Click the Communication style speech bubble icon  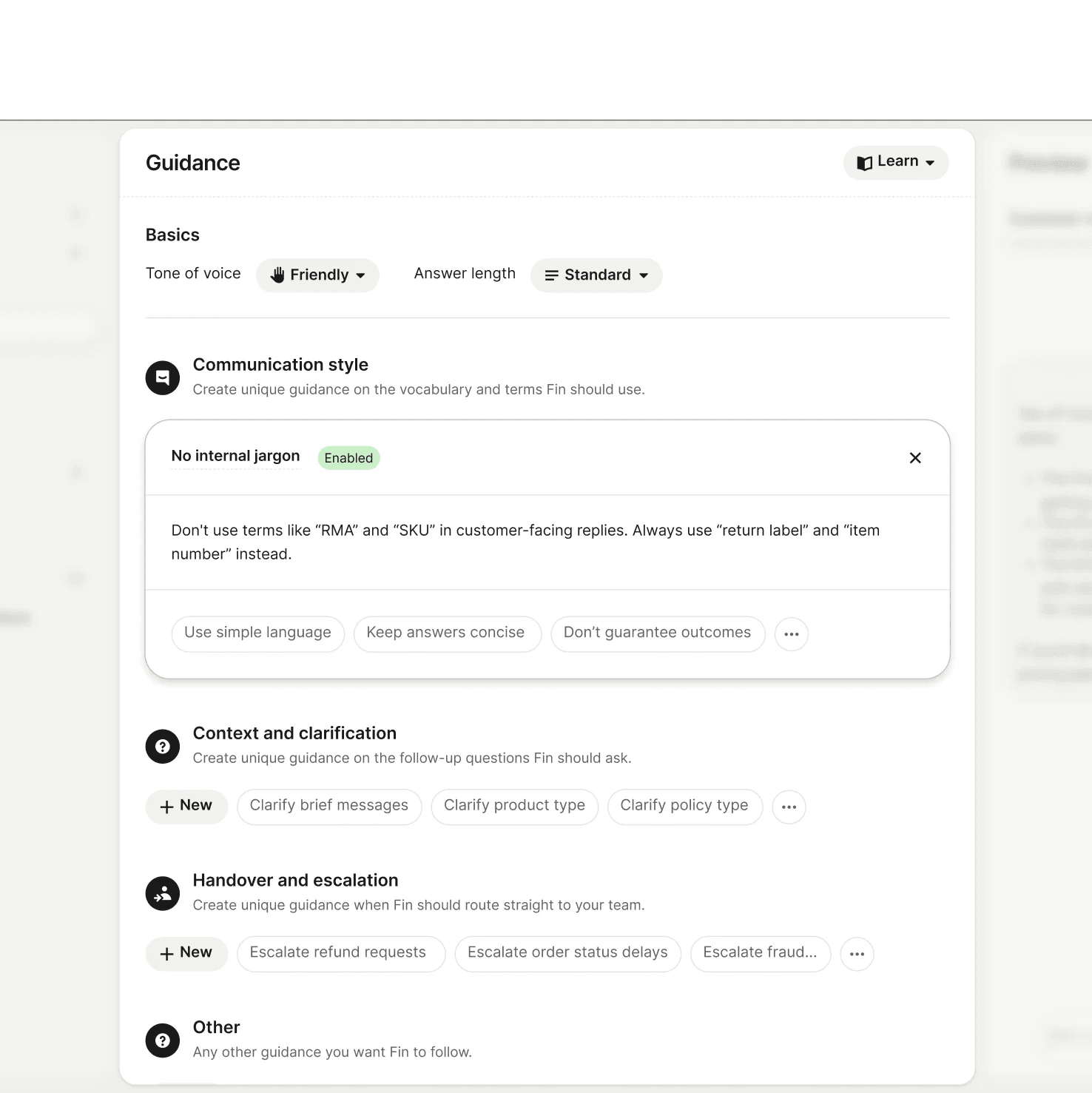click(163, 378)
